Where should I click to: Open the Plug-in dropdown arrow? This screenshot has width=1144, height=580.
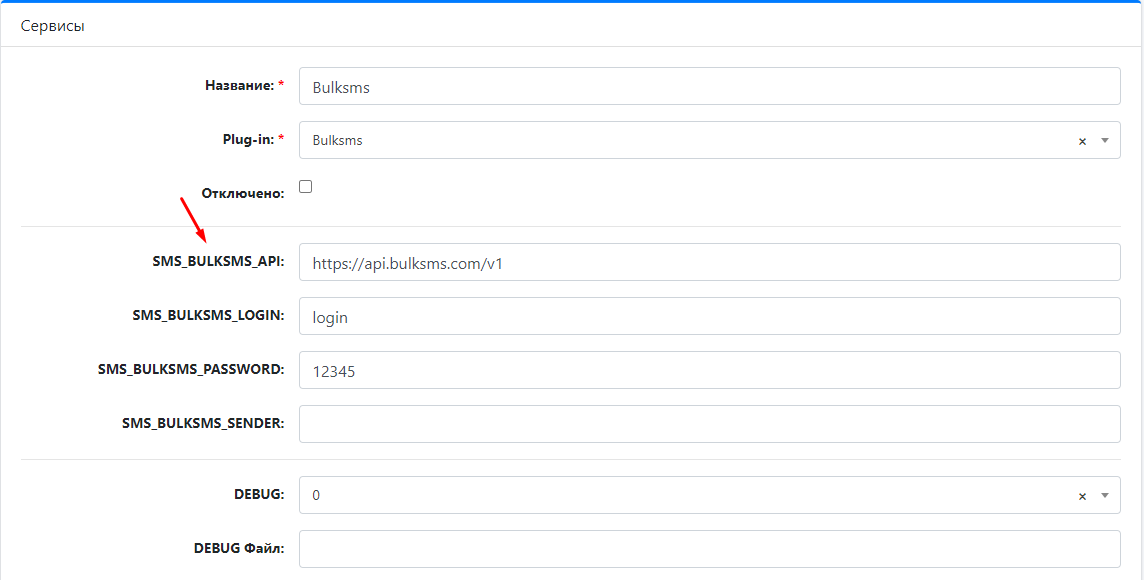[1105, 140]
